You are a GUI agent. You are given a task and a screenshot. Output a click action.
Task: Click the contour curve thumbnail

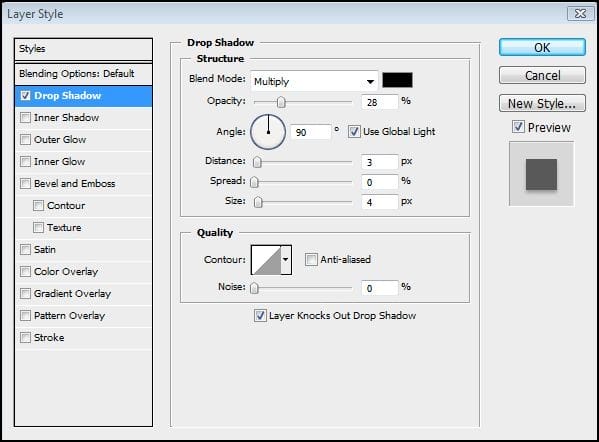tap(266, 260)
